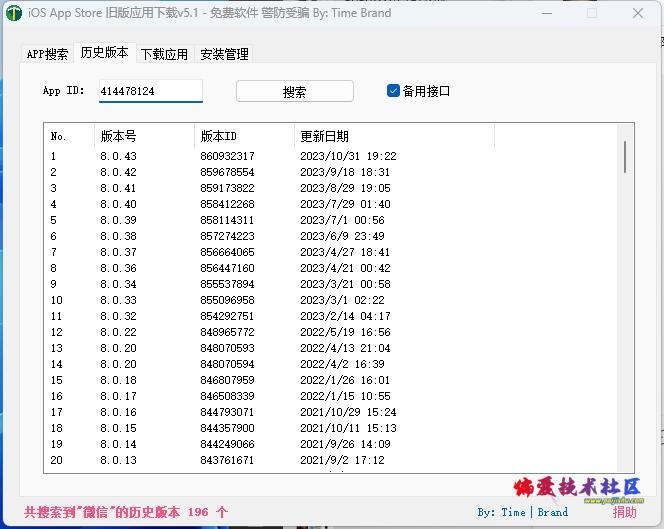This screenshot has height=529, width=664.
Task: Select version ID 859173822
Action: click(227, 188)
